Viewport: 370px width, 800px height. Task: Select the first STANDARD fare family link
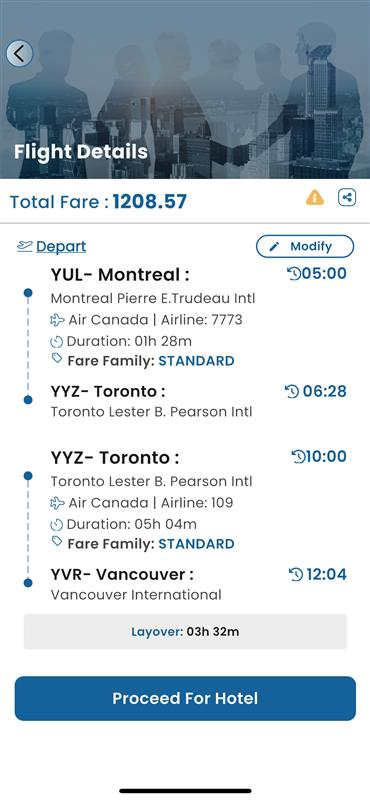[196, 361]
